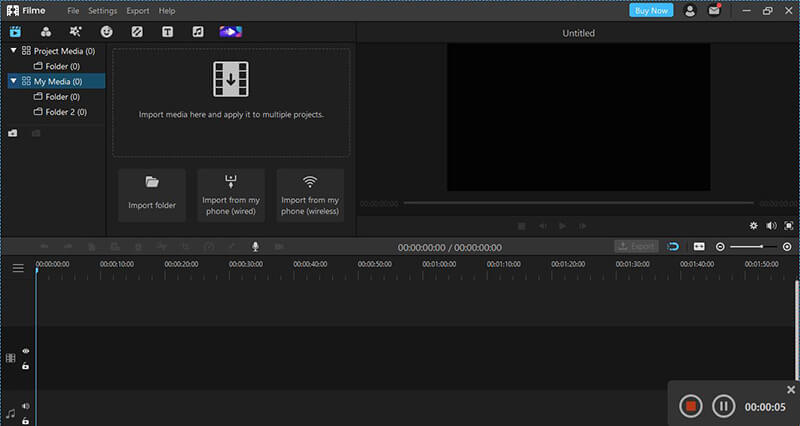Open the smiley Elements tab icon
Image resolution: width=800 pixels, height=426 pixels.
point(106,32)
